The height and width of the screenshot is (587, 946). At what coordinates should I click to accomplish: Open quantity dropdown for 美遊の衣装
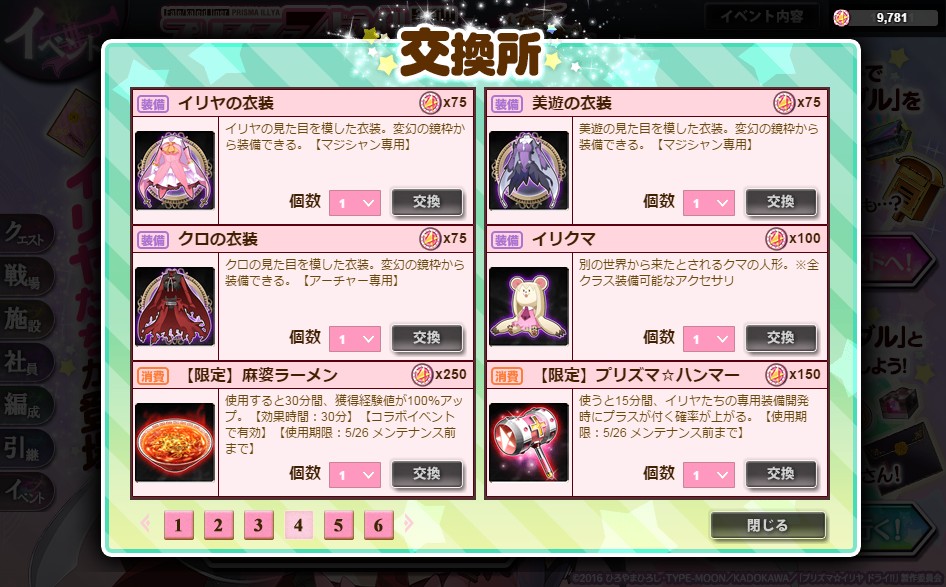(x=709, y=203)
